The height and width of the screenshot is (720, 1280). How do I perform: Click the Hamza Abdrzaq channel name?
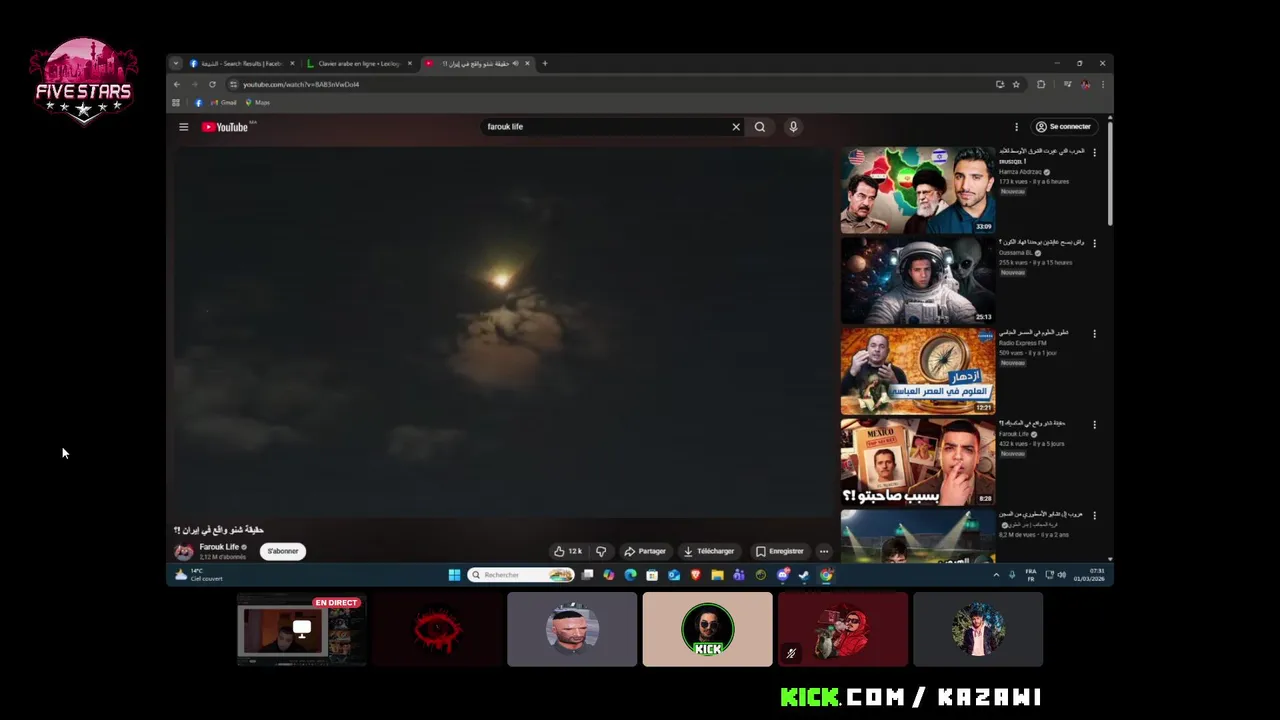click(x=1020, y=172)
